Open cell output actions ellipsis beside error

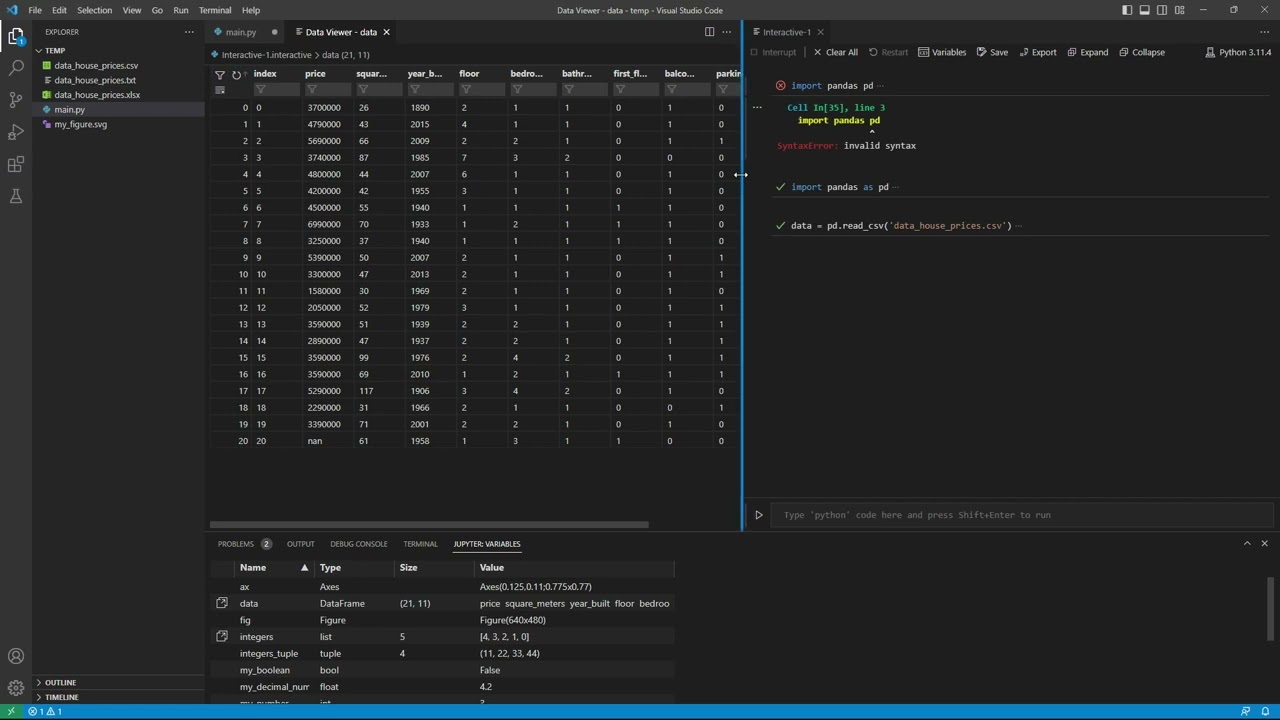pyautogui.click(x=757, y=107)
